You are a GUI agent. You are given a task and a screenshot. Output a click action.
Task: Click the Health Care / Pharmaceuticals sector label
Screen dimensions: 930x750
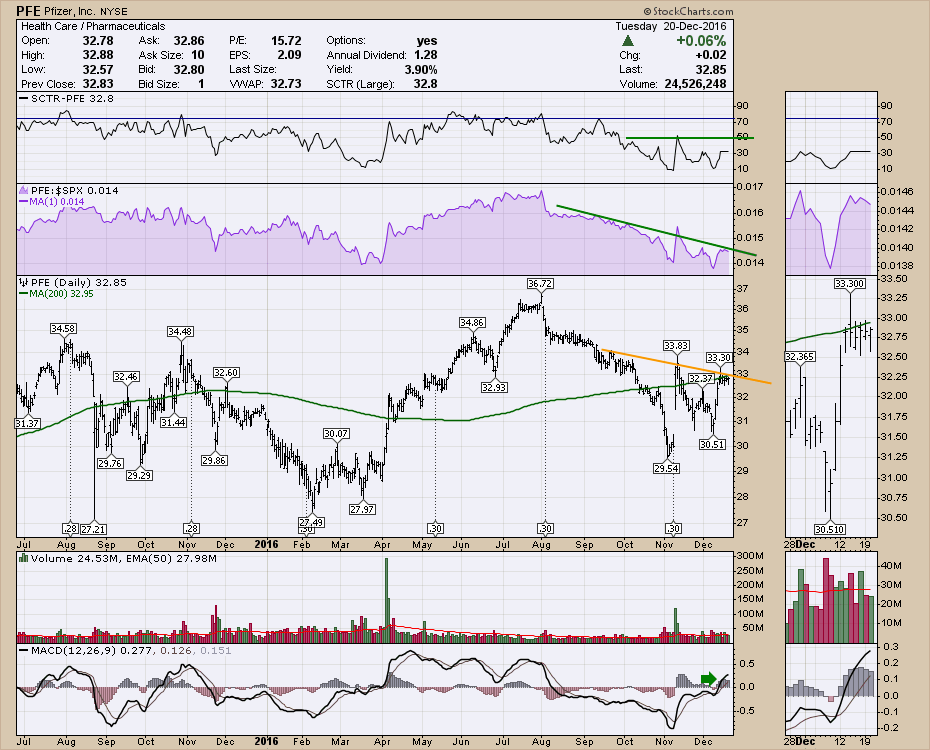(x=93, y=26)
